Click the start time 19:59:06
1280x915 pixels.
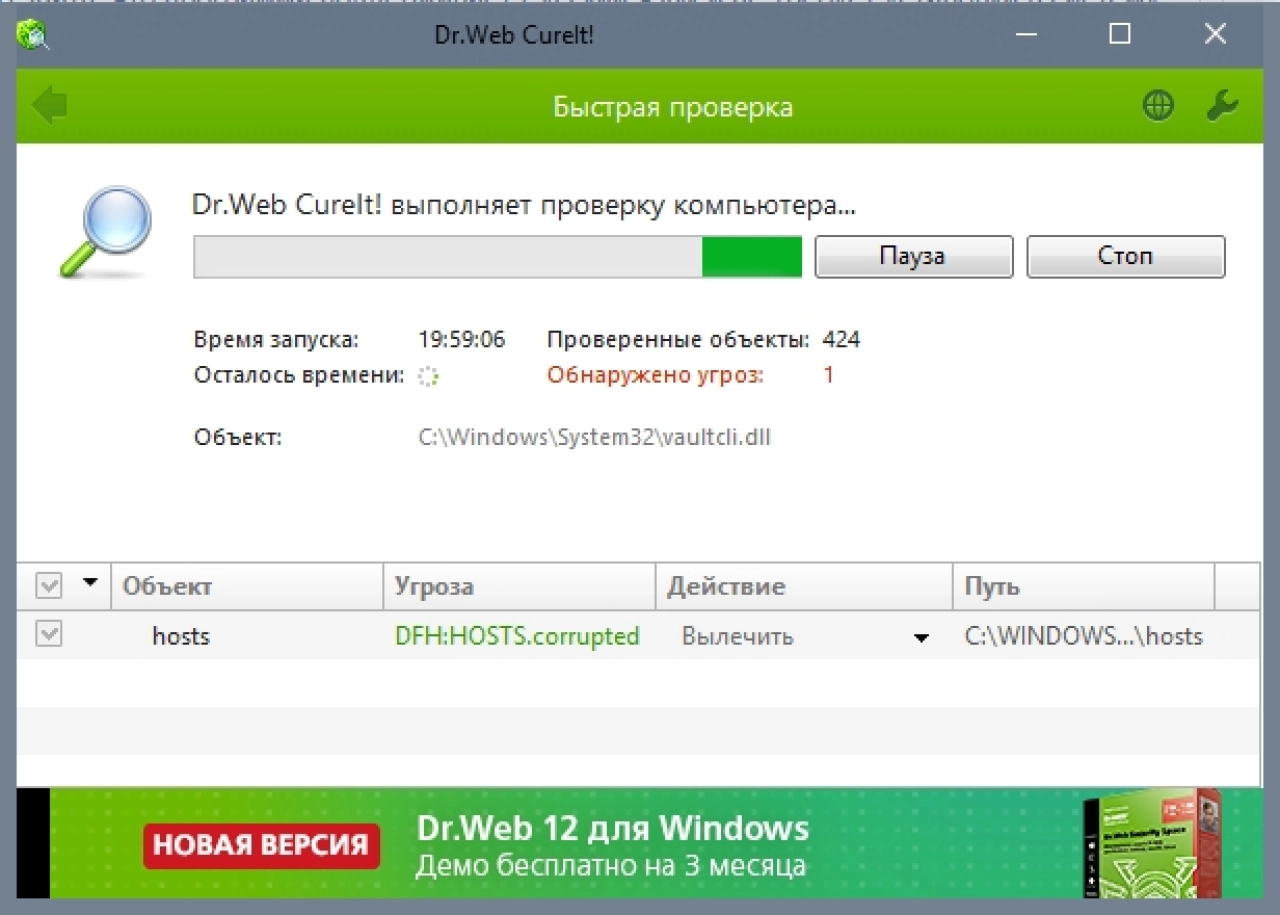click(x=462, y=340)
